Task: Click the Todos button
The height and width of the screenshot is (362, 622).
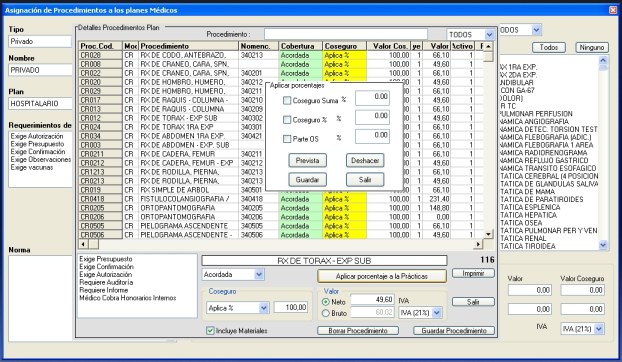Action: (x=549, y=48)
